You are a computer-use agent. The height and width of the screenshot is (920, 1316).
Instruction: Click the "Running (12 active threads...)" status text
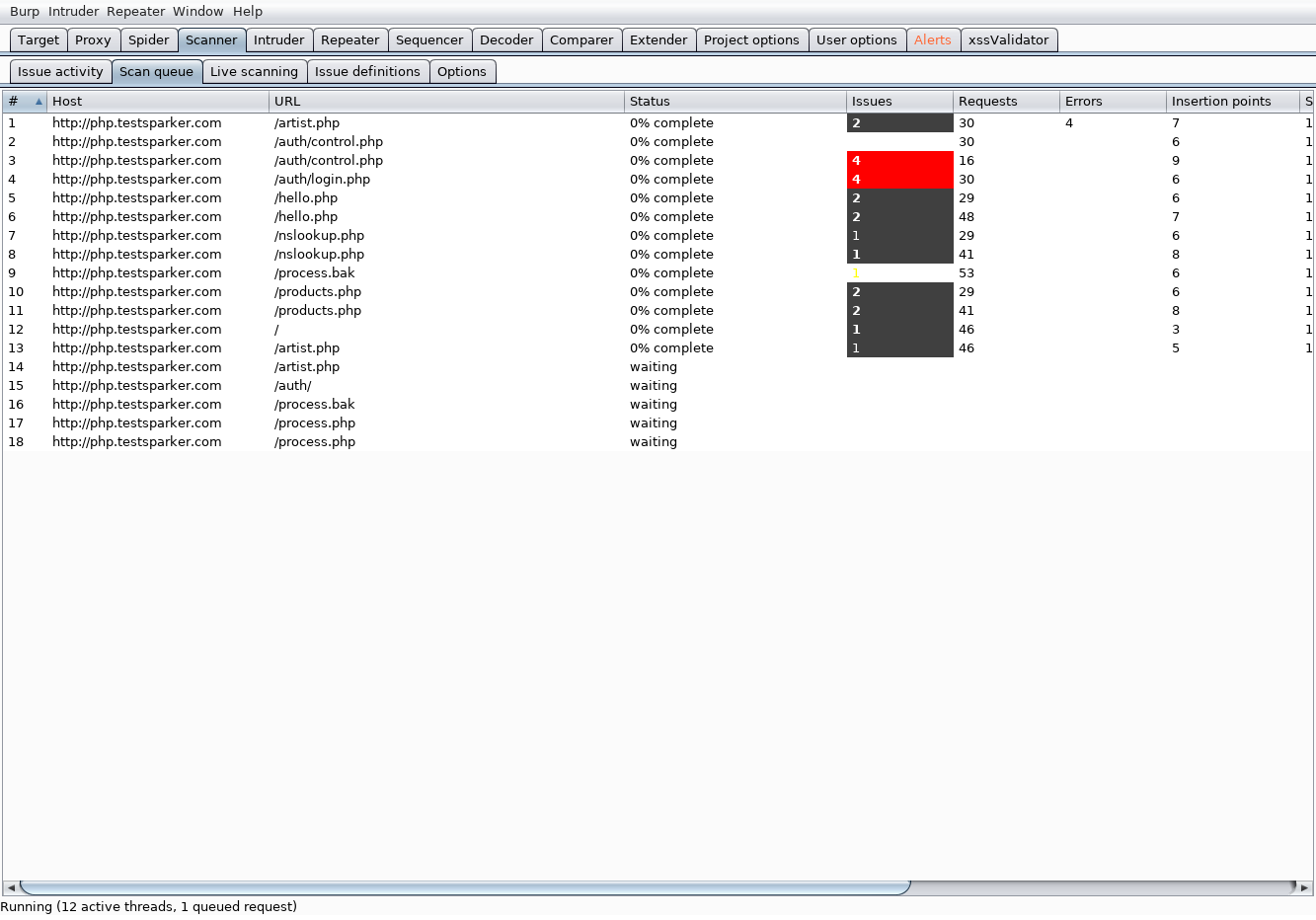pyautogui.click(x=149, y=907)
